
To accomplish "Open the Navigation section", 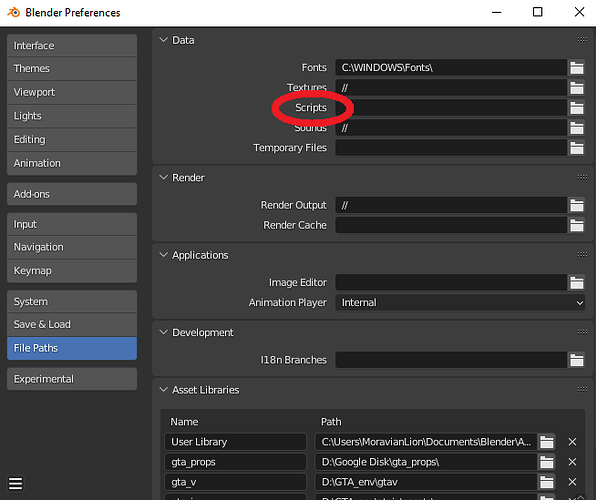I will (72, 248).
